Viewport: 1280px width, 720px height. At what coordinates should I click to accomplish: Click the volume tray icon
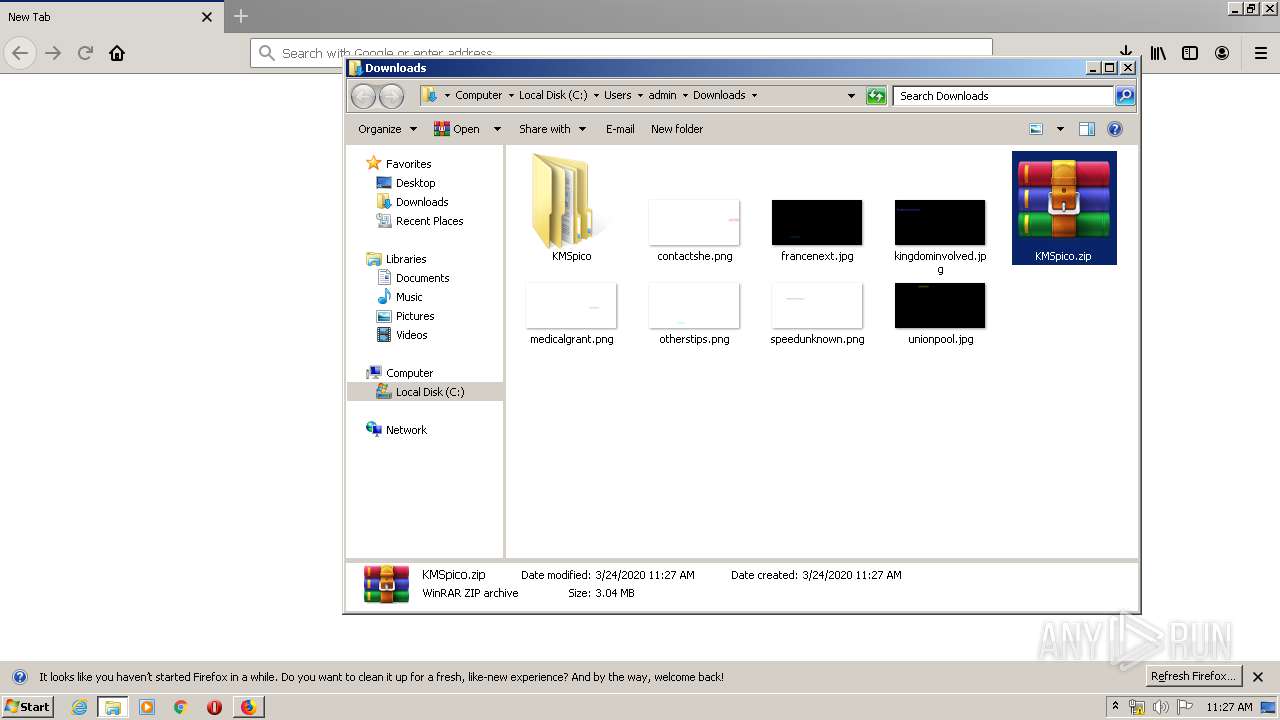tap(1161, 707)
